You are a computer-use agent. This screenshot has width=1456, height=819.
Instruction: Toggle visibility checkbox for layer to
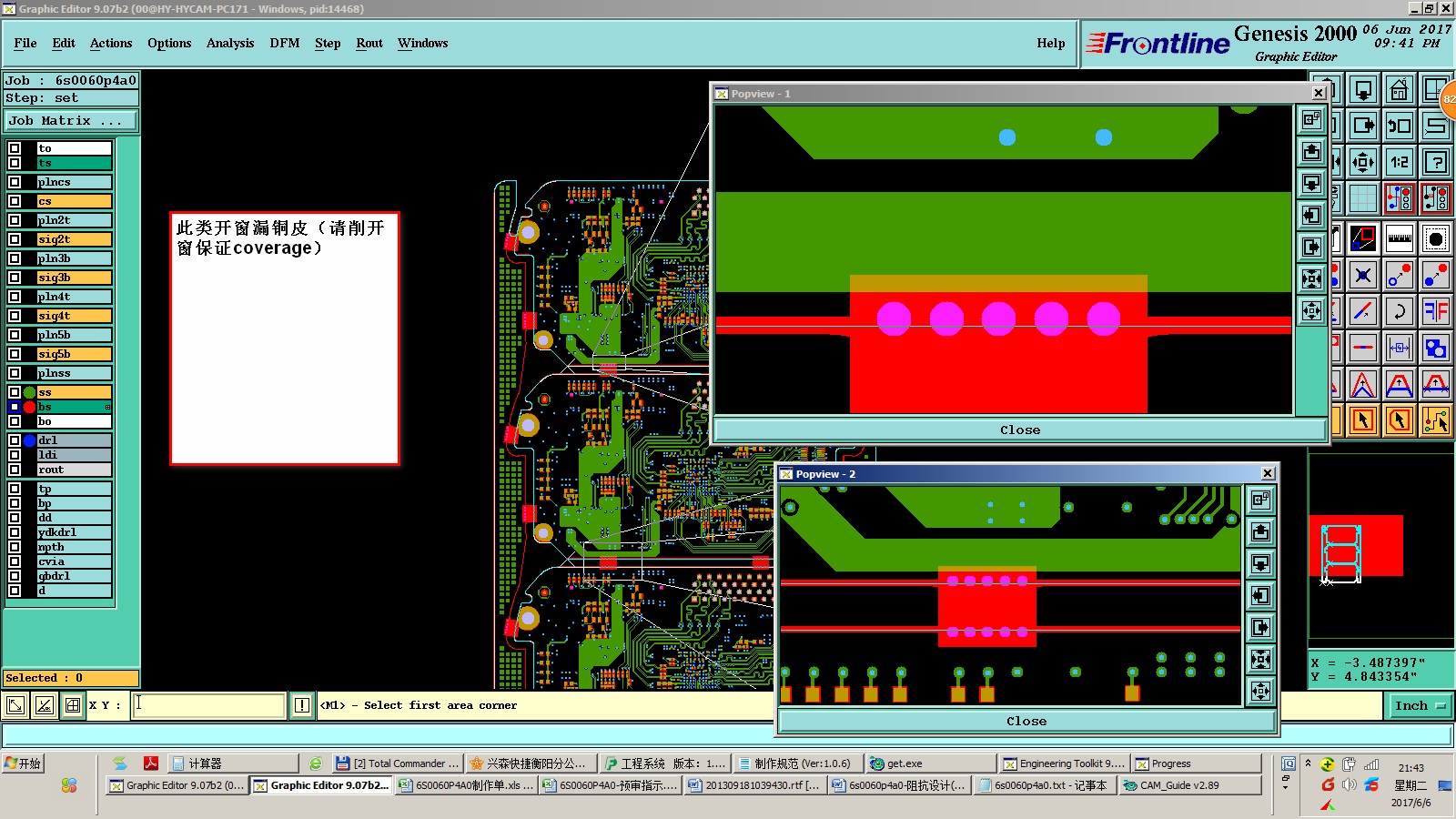coord(15,148)
